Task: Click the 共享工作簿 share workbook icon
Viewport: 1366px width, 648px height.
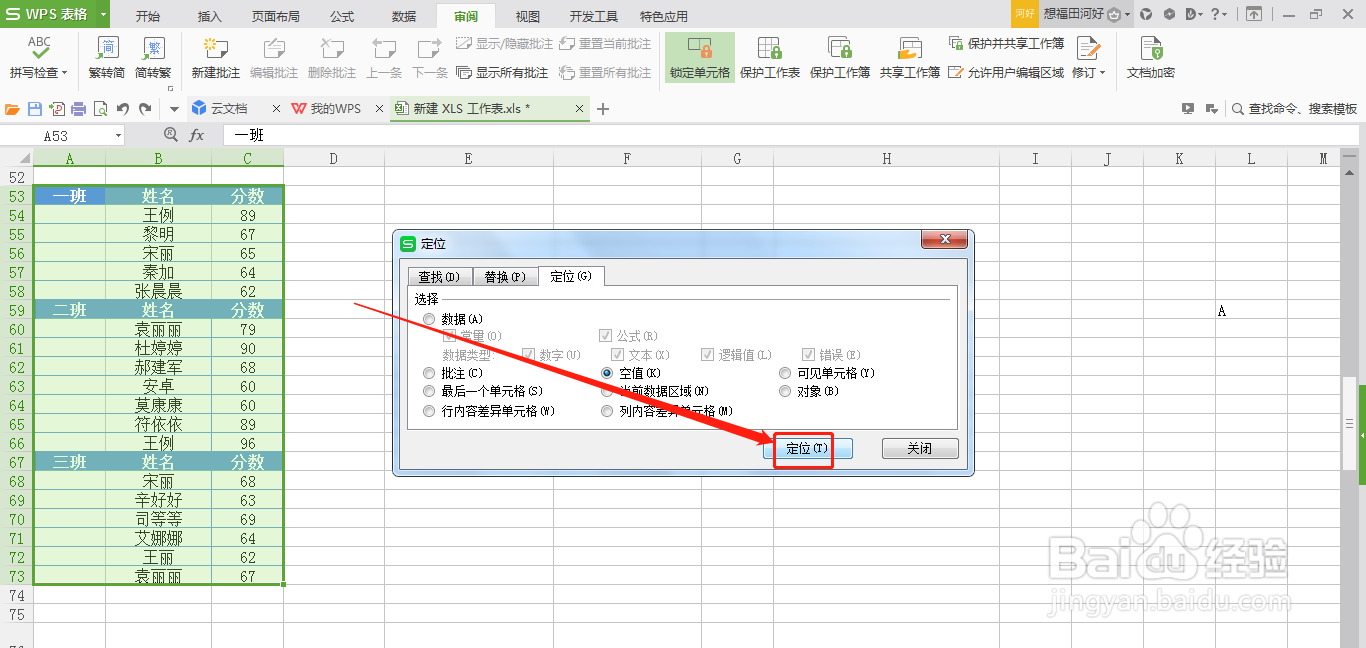Action: tap(908, 57)
